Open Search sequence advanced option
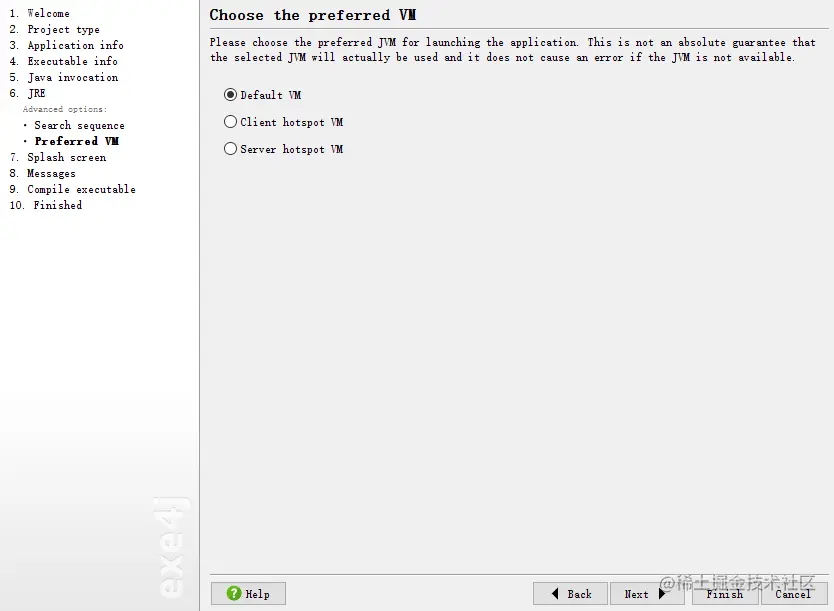834x611 pixels. pyautogui.click(x=79, y=125)
